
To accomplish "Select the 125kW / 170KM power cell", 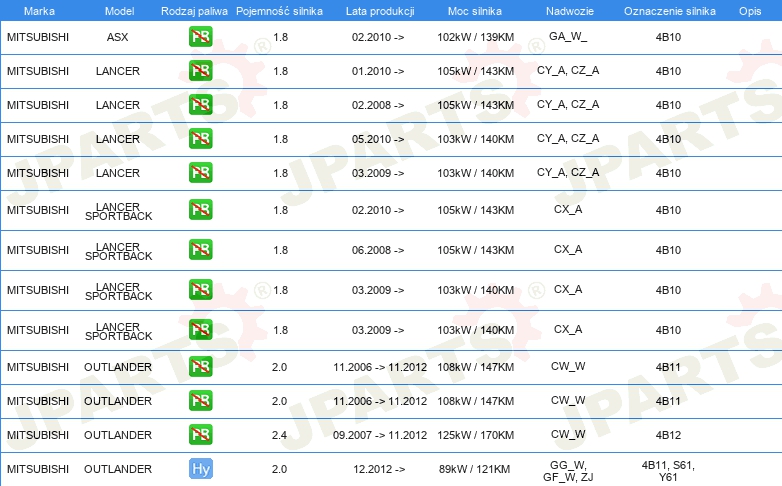I will (x=476, y=435).
